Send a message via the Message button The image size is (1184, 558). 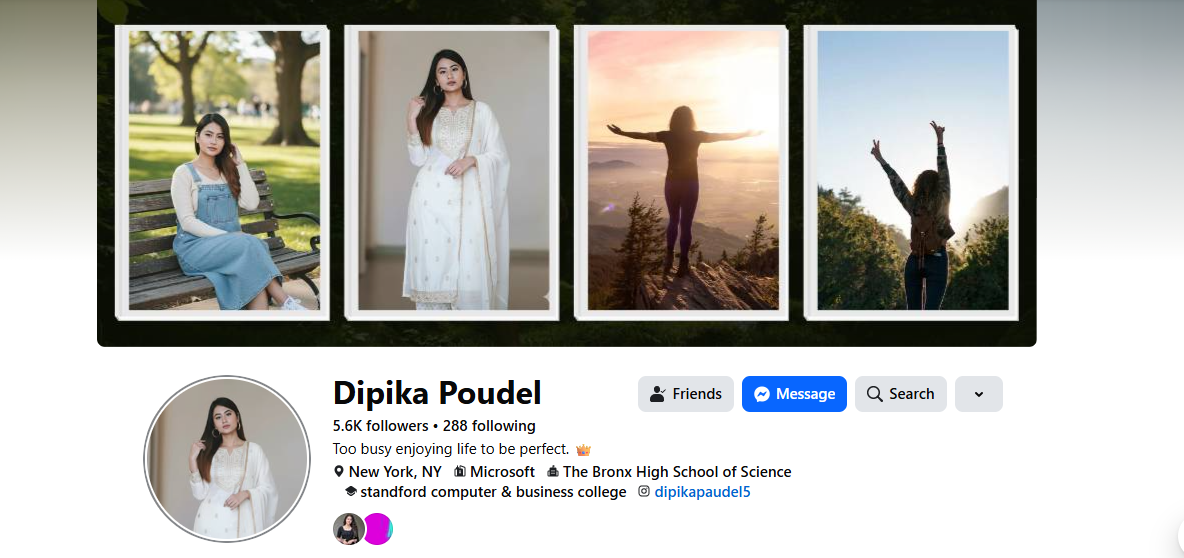click(794, 394)
